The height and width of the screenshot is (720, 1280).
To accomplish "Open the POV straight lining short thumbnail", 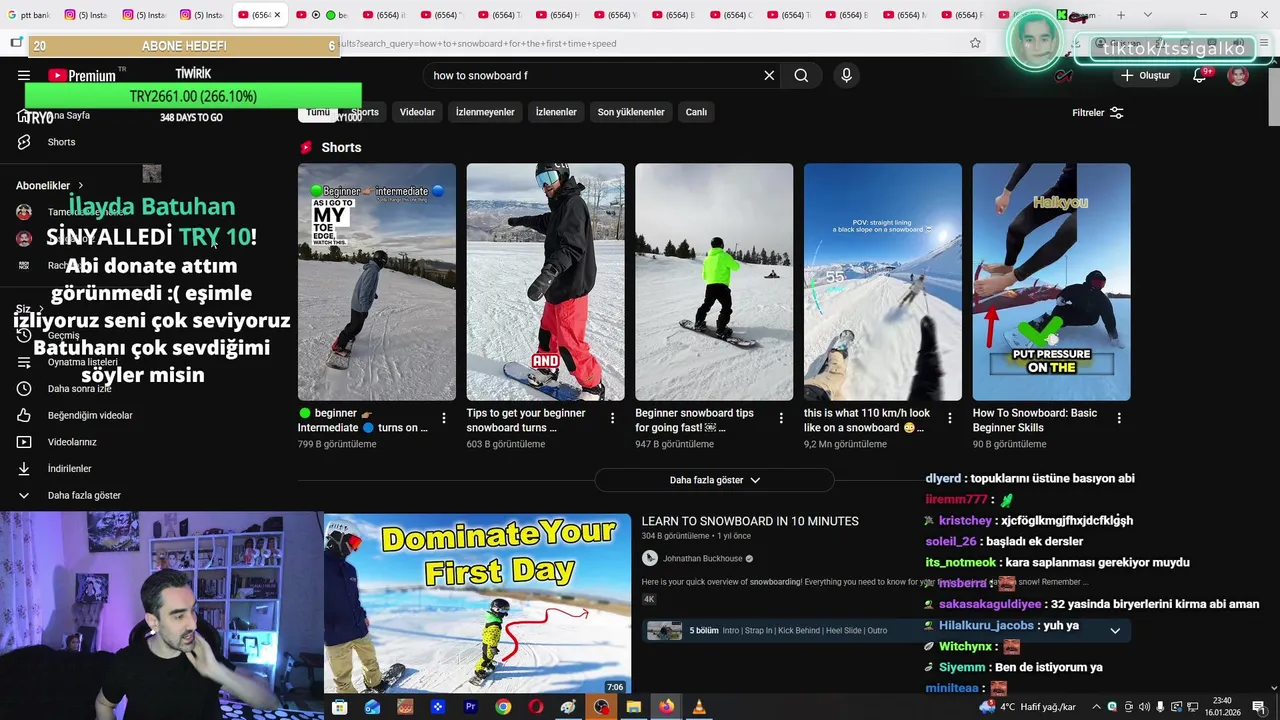I will pyautogui.click(x=883, y=282).
